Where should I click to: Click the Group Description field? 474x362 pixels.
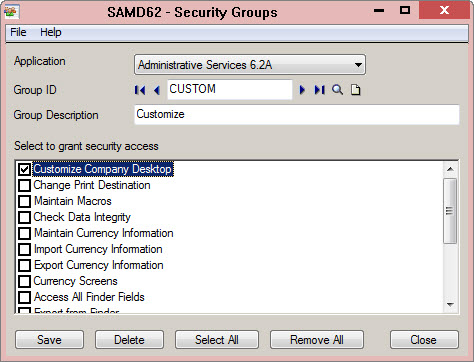coord(297,115)
